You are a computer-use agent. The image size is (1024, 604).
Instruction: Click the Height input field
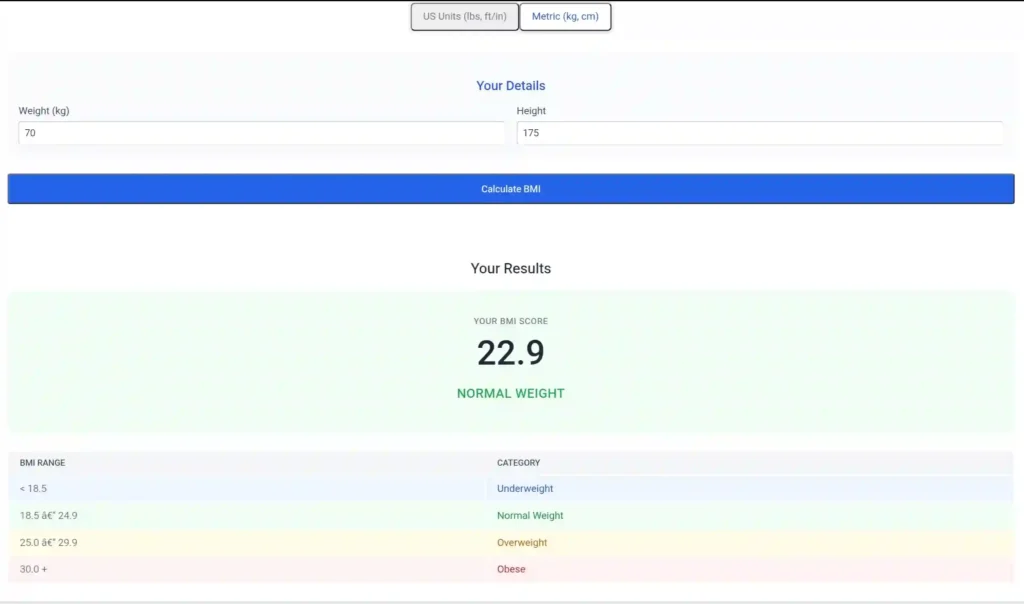tap(760, 132)
